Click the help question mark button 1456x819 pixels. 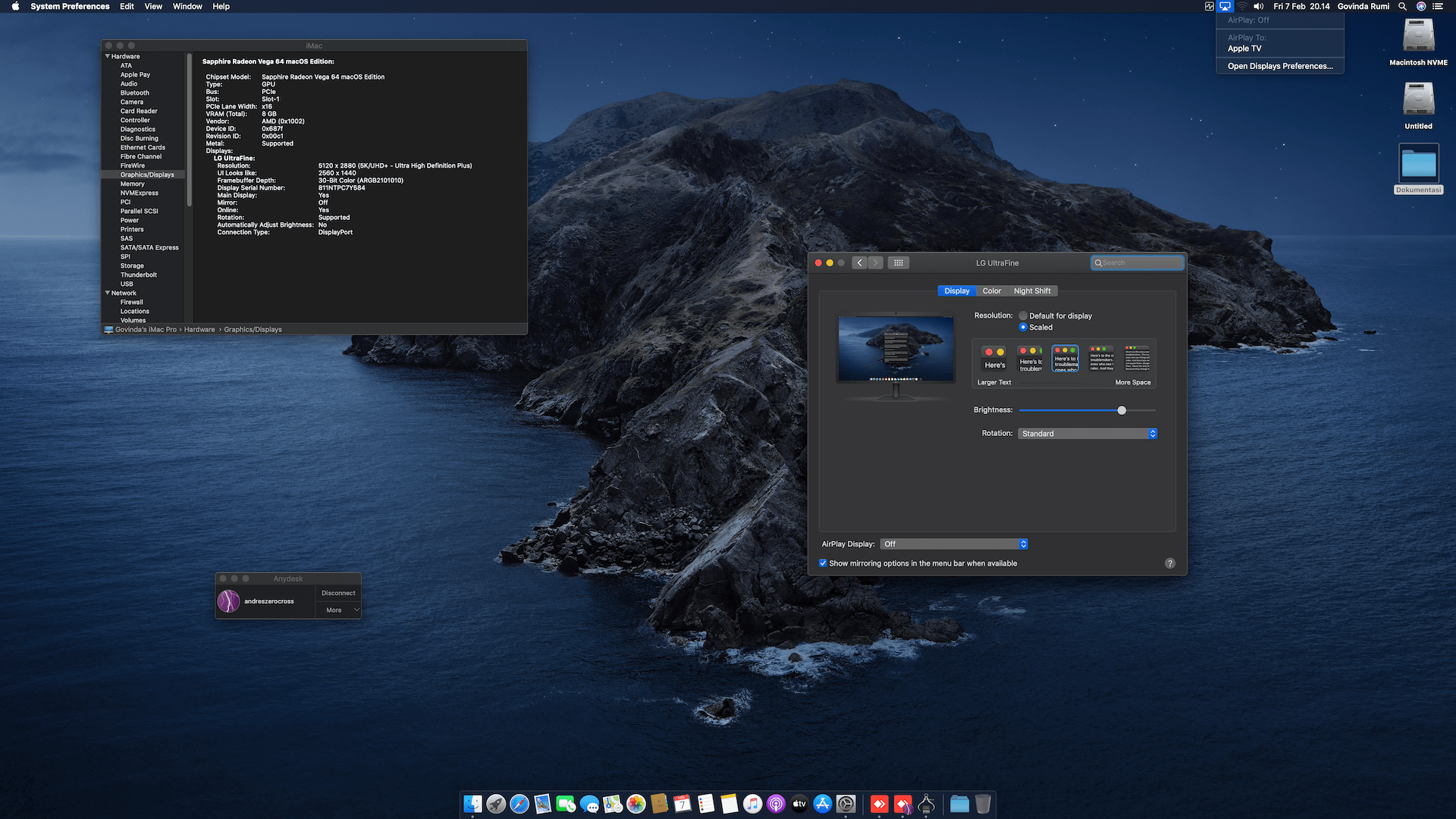pyautogui.click(x=1169, y=563)
